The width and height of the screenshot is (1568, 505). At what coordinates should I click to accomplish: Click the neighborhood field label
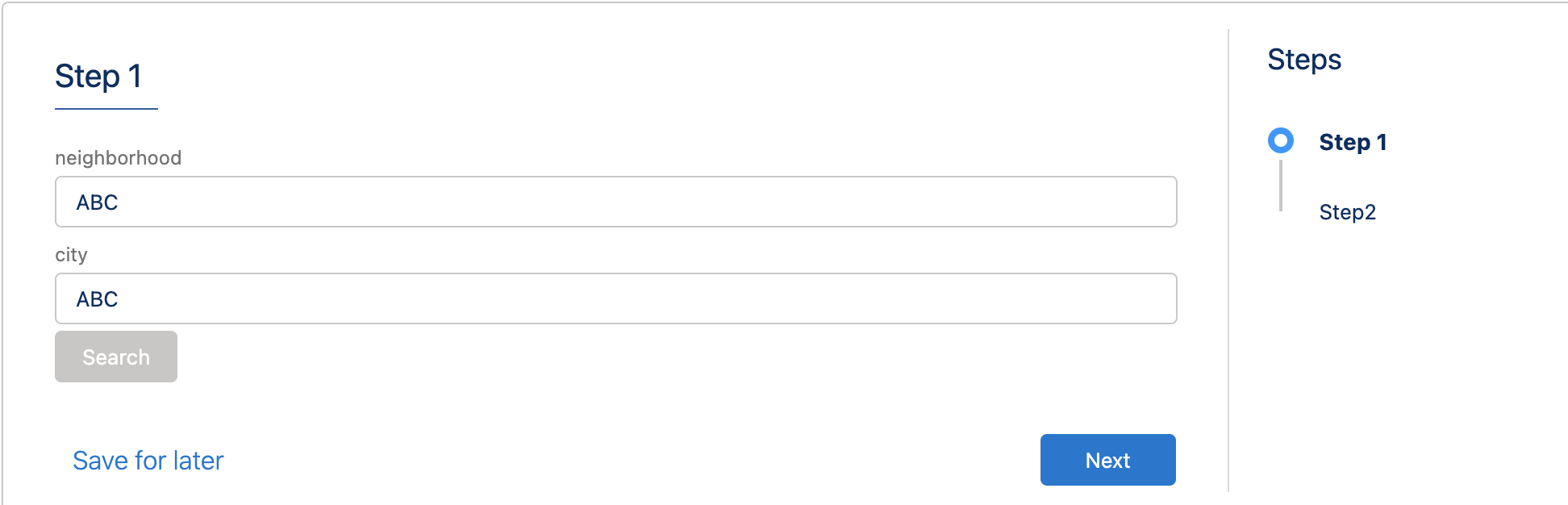click(x=118, y=158)
